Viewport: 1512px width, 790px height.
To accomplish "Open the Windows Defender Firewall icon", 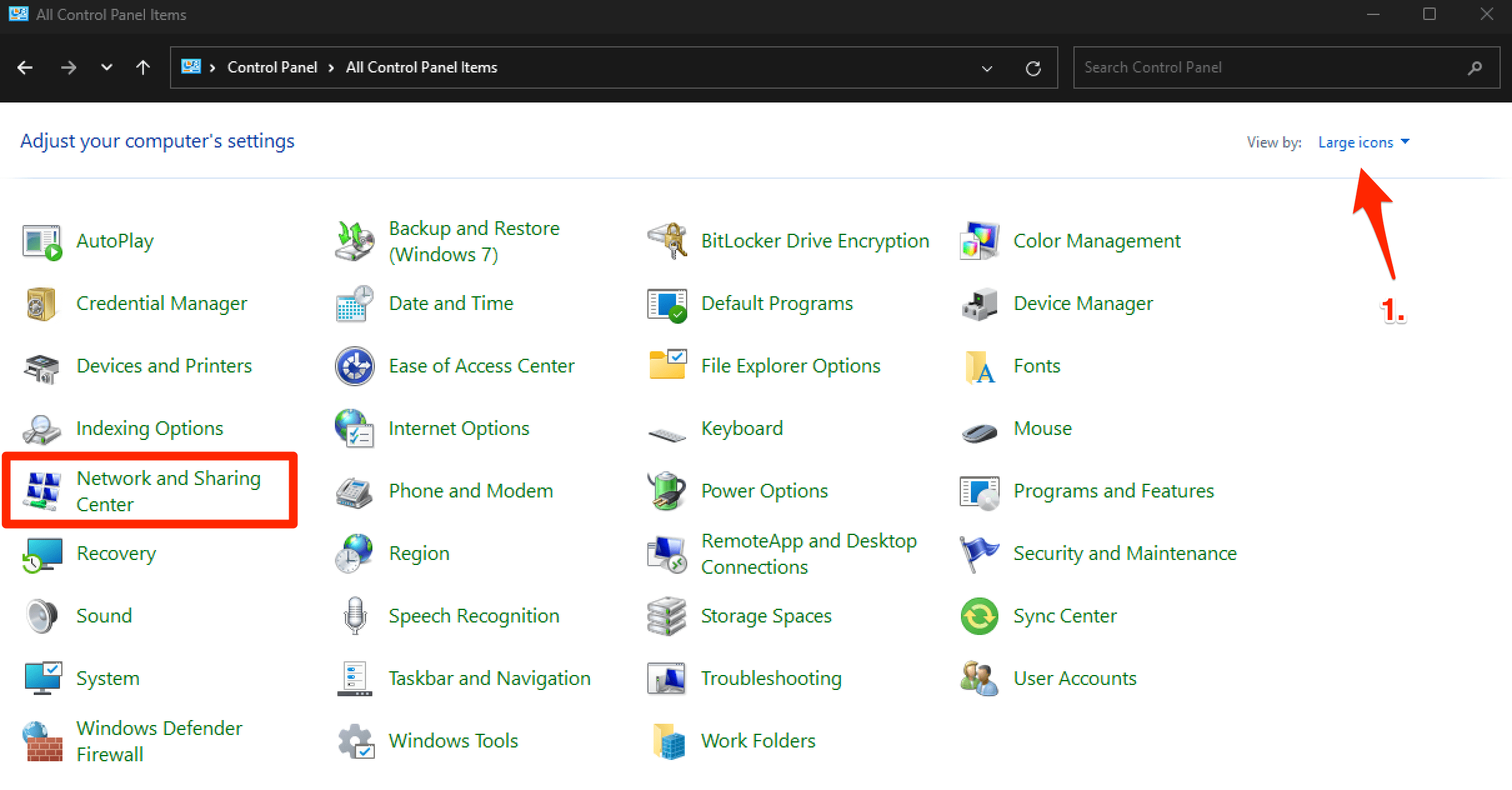I will pos(42,741).
